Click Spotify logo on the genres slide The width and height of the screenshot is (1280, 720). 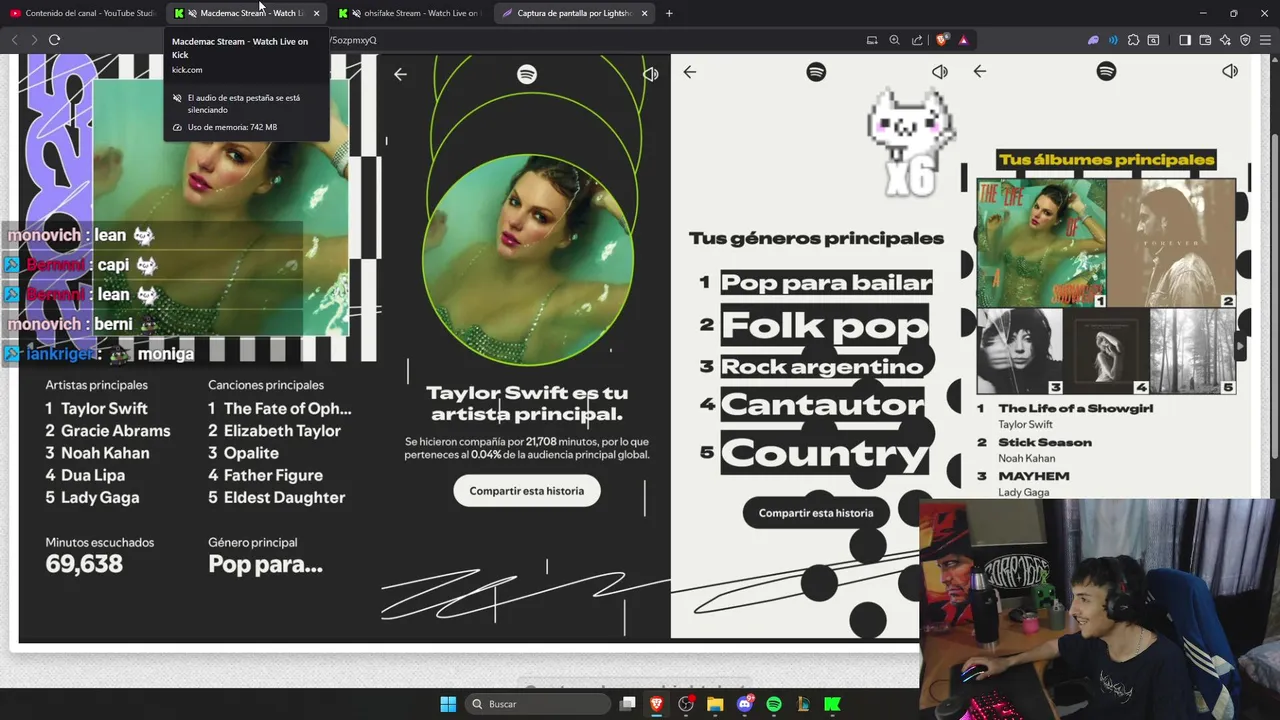coord(816,72)
